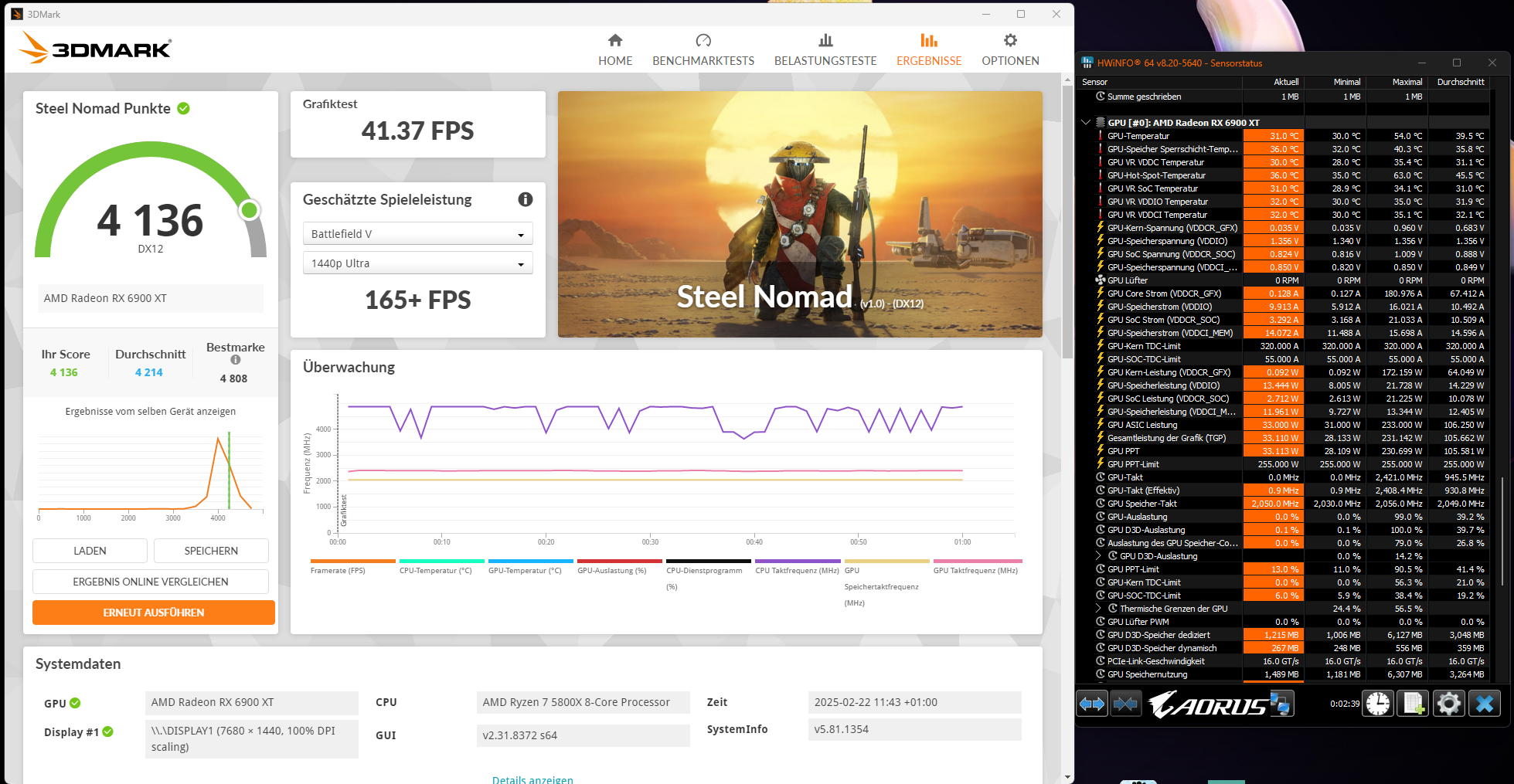Click the HWiNFO app icon in its title bar
Screen dimensions: 1514x784
point(1087,63)
